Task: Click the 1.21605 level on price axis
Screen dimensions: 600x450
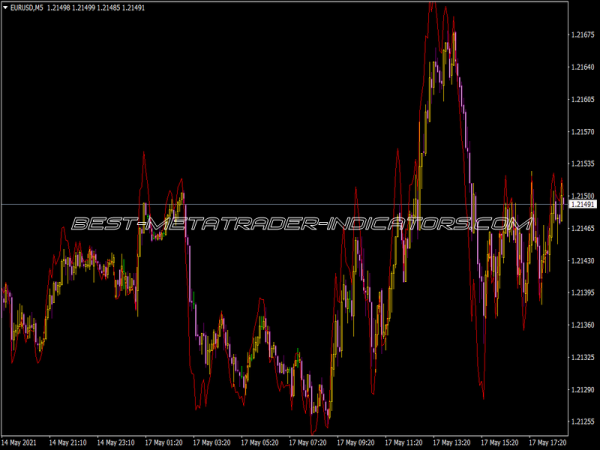Action: pyautogui.click(x=582, y=100)
